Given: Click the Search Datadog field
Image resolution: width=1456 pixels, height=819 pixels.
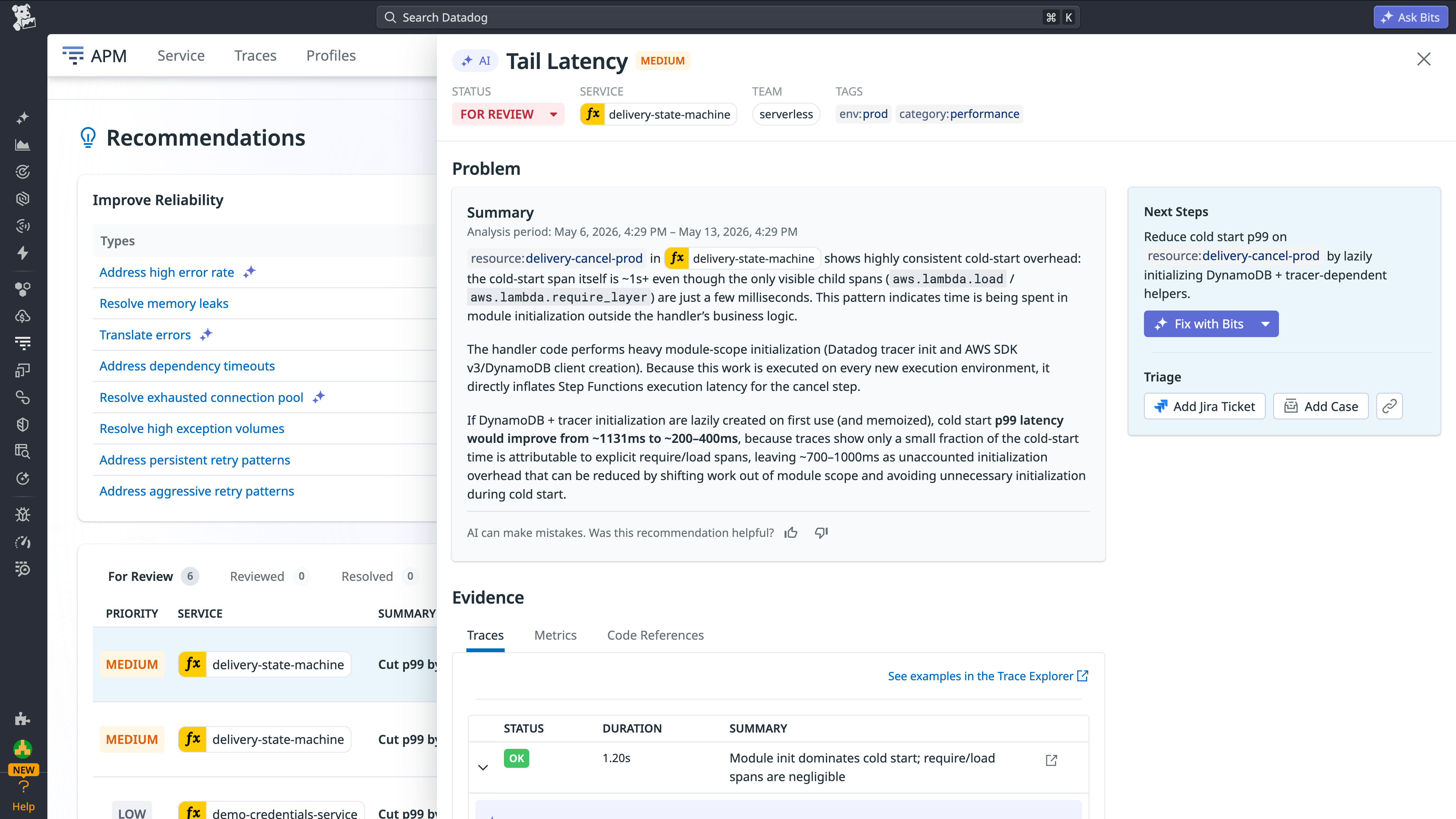Looking at the screenshot, I should point(728,17).
